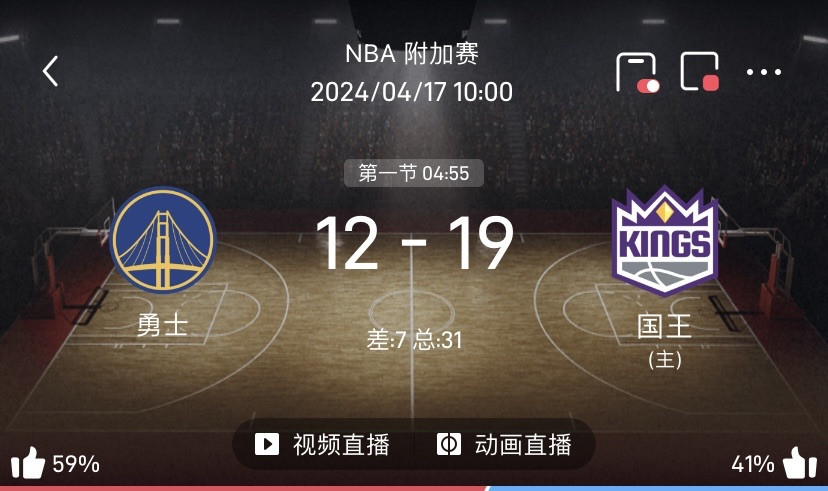Click the 12 - 19 score display

[x=414, y=244]
